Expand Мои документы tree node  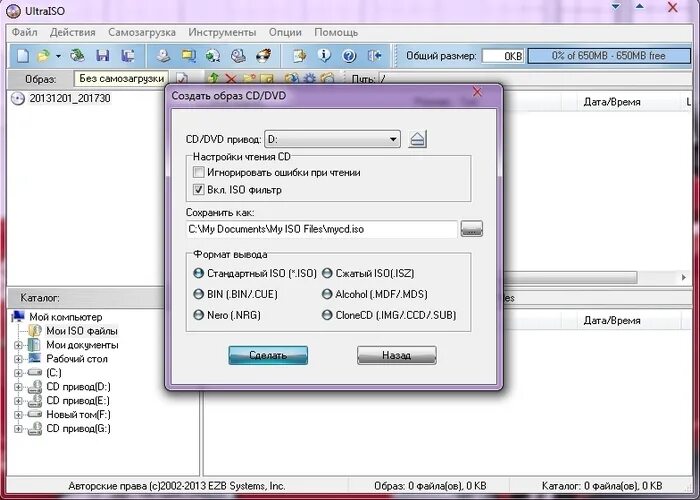point(18,345)
